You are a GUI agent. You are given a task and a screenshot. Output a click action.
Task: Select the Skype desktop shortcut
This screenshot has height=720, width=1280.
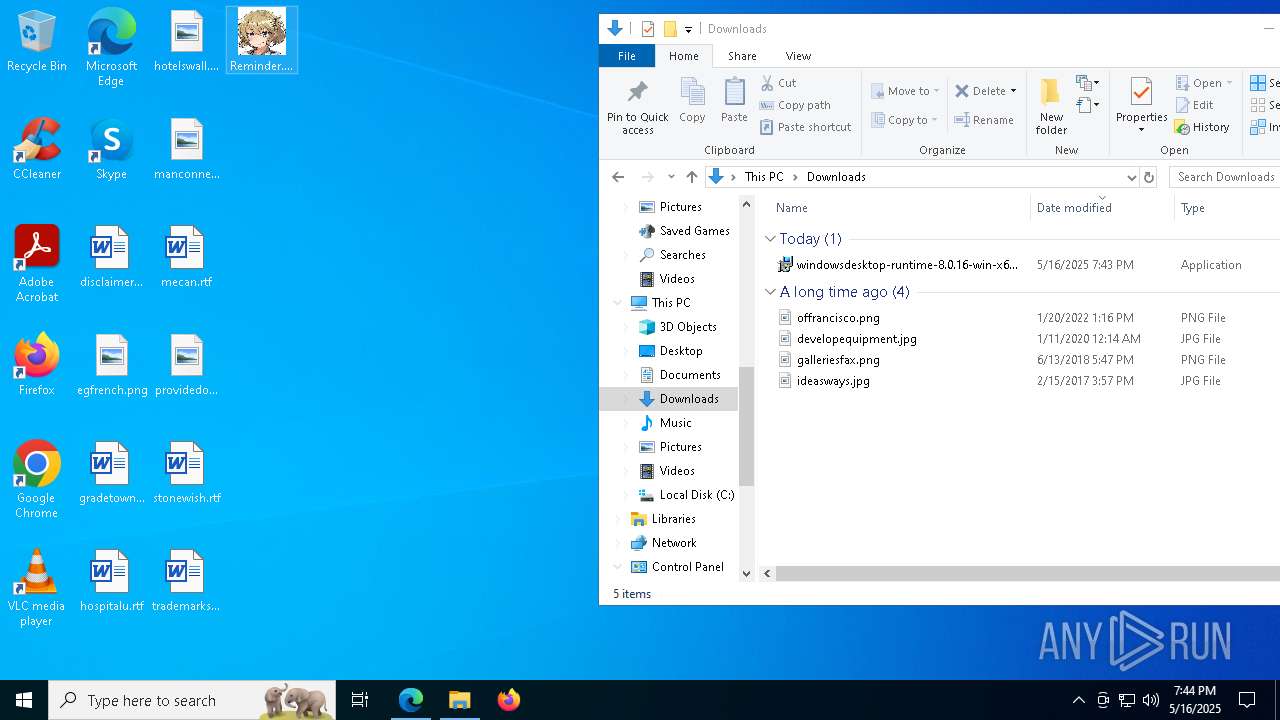(x=111, y=150)
